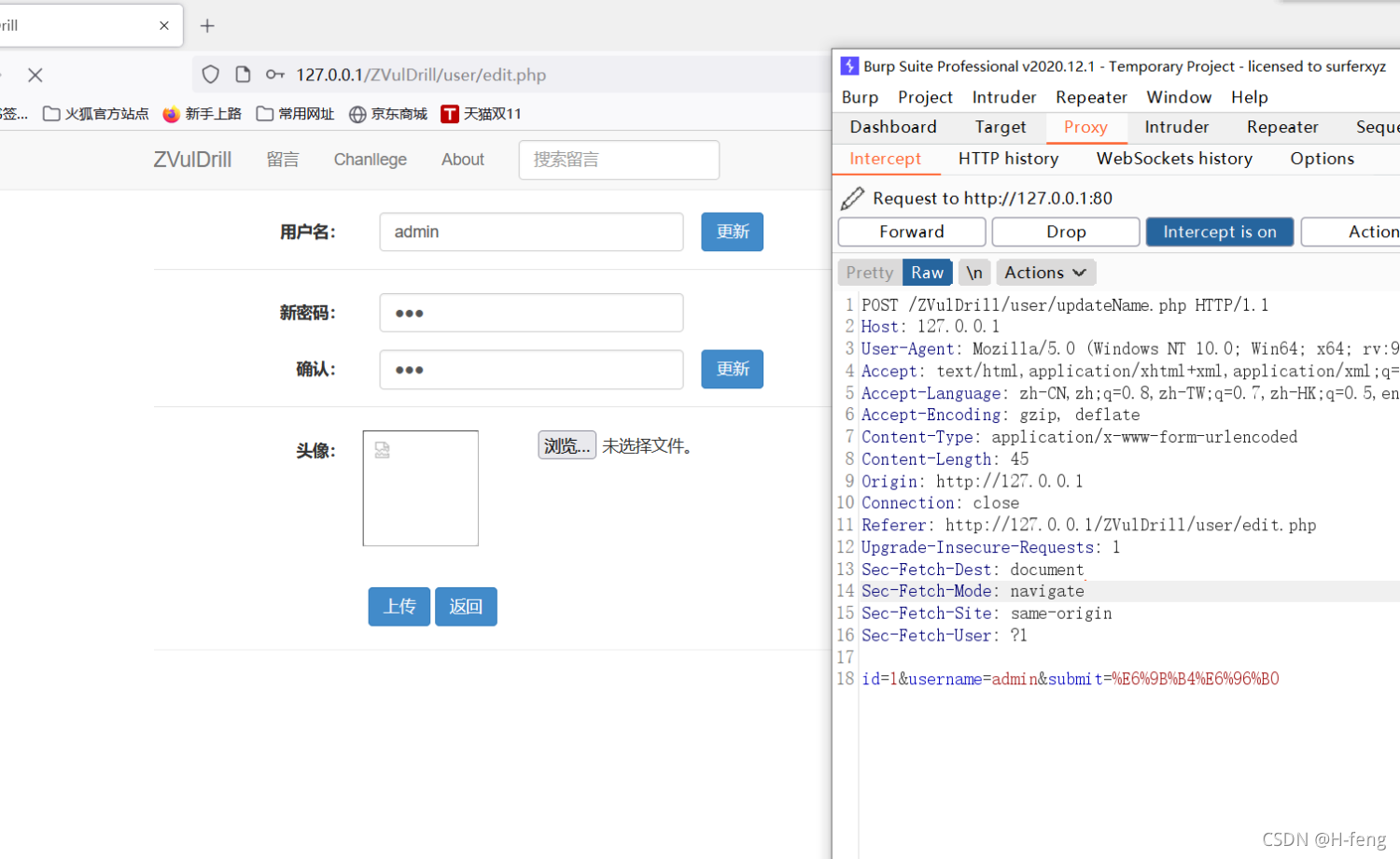Close the current browser tab
Viewport: 1400px width, 859px height.
tap(164, 25)
